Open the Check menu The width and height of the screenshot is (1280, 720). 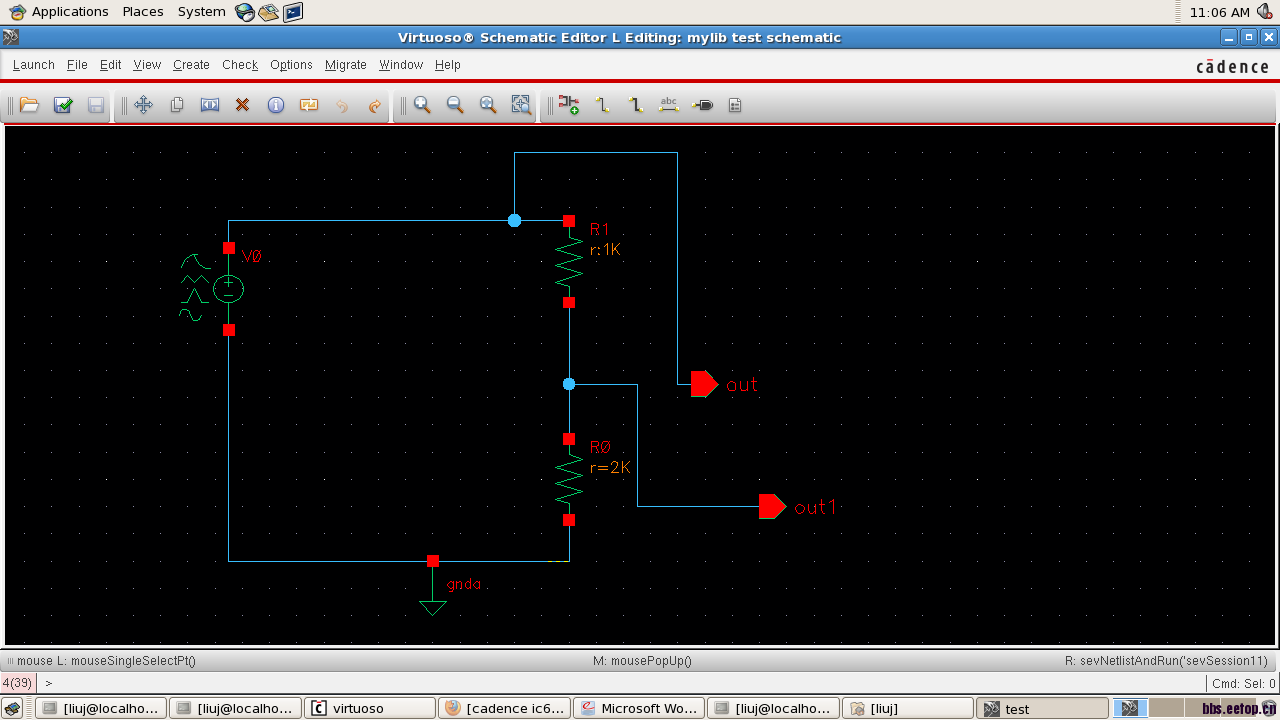click(240, 65)
